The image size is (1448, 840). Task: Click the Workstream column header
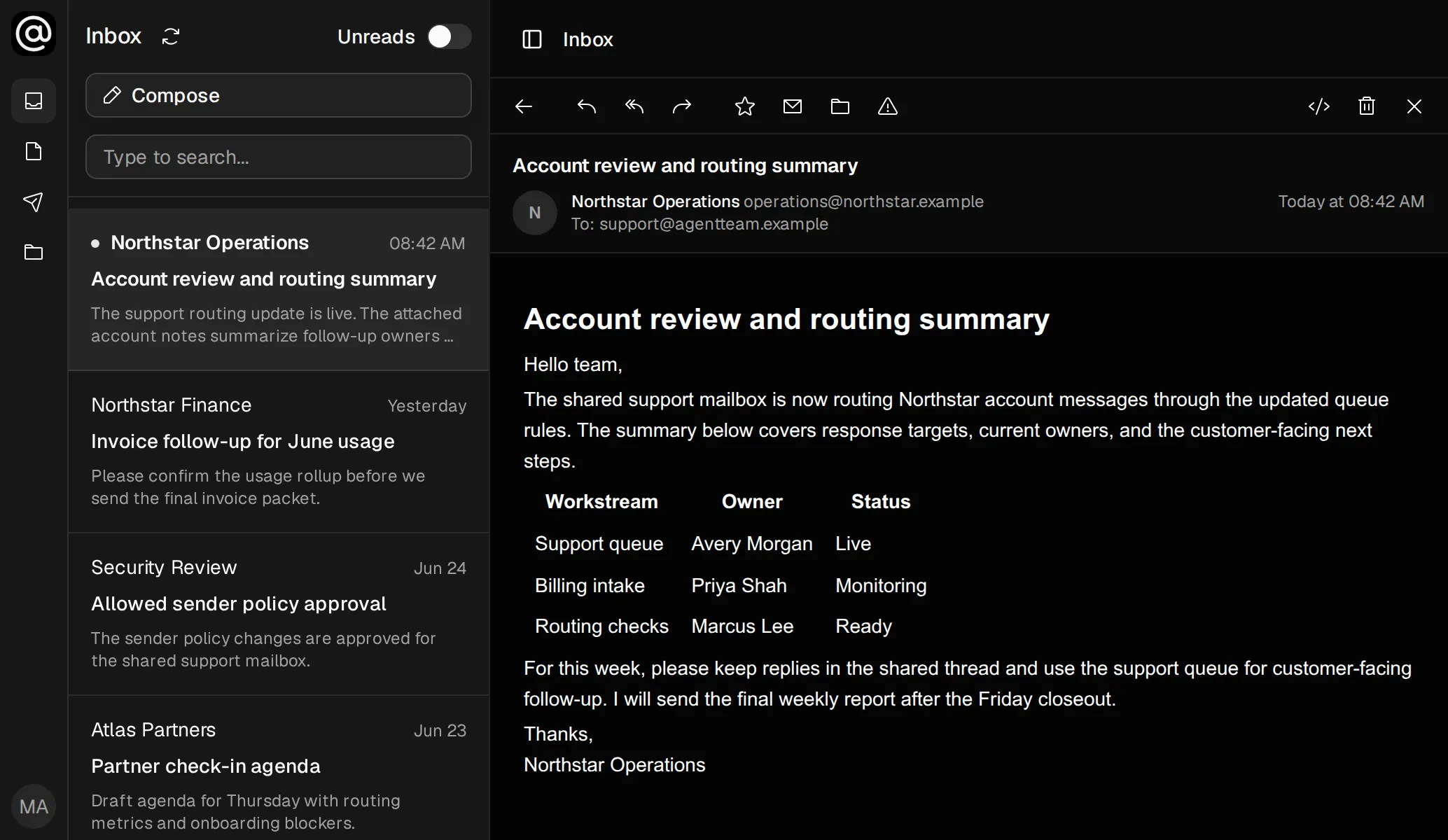click(x=601, y=502)
